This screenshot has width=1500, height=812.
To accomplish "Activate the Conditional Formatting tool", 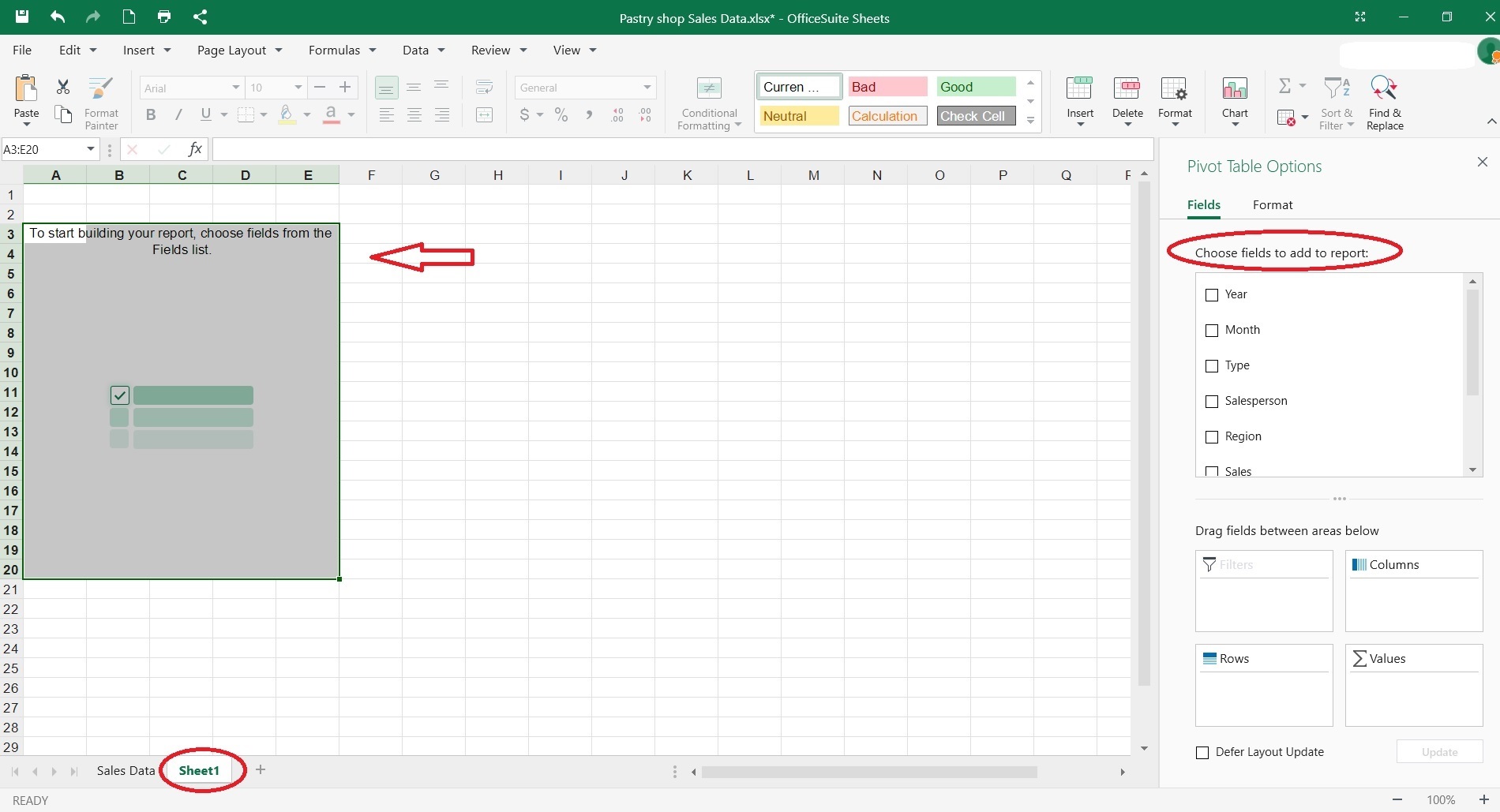I will click(708, 101).
